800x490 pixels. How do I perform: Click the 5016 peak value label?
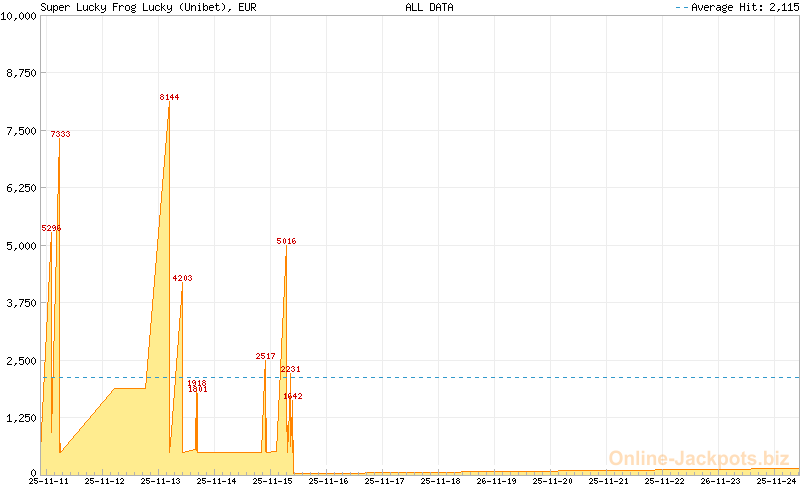coord(286,241)
